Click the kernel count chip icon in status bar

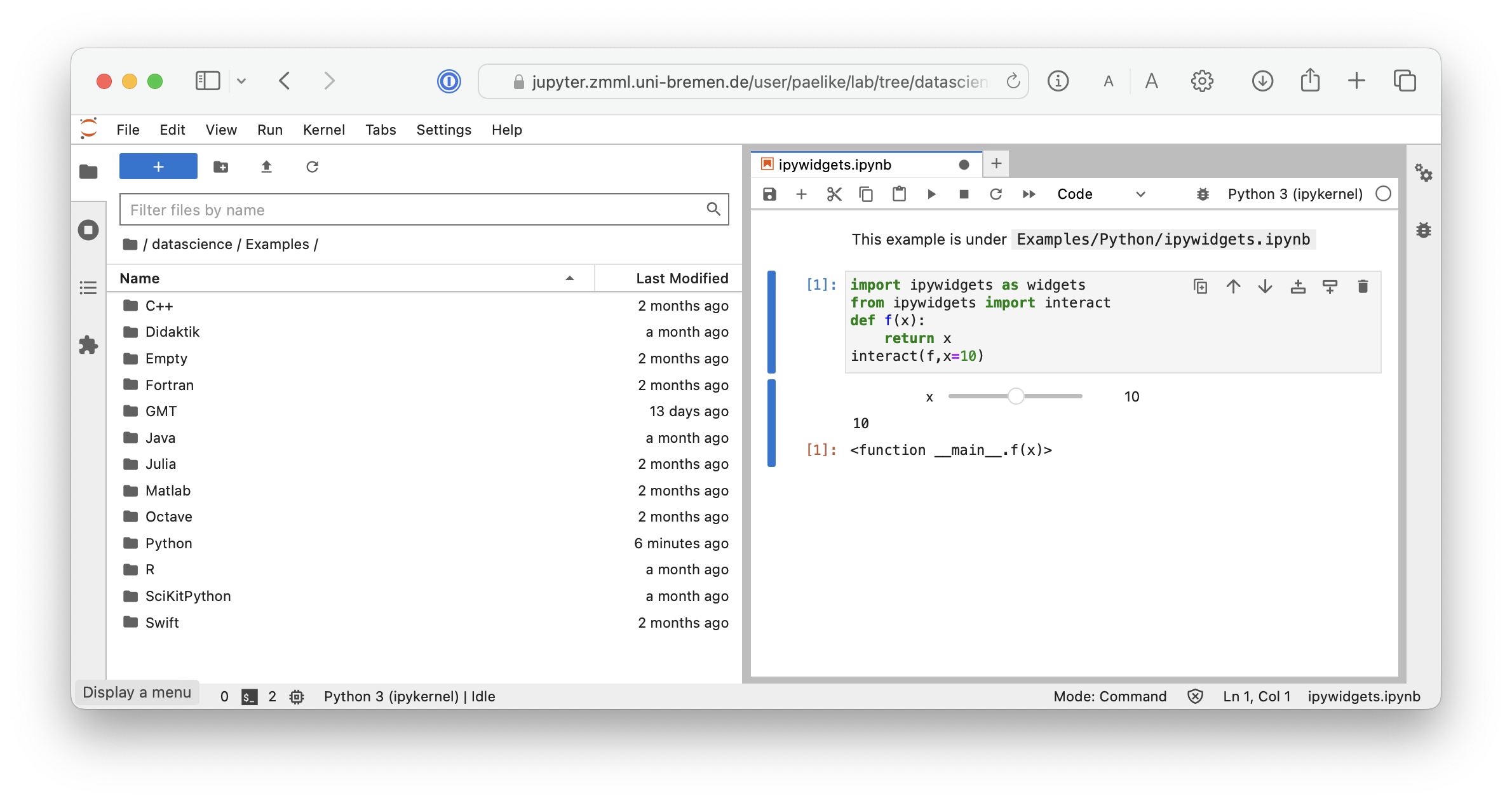coord(297,697)
